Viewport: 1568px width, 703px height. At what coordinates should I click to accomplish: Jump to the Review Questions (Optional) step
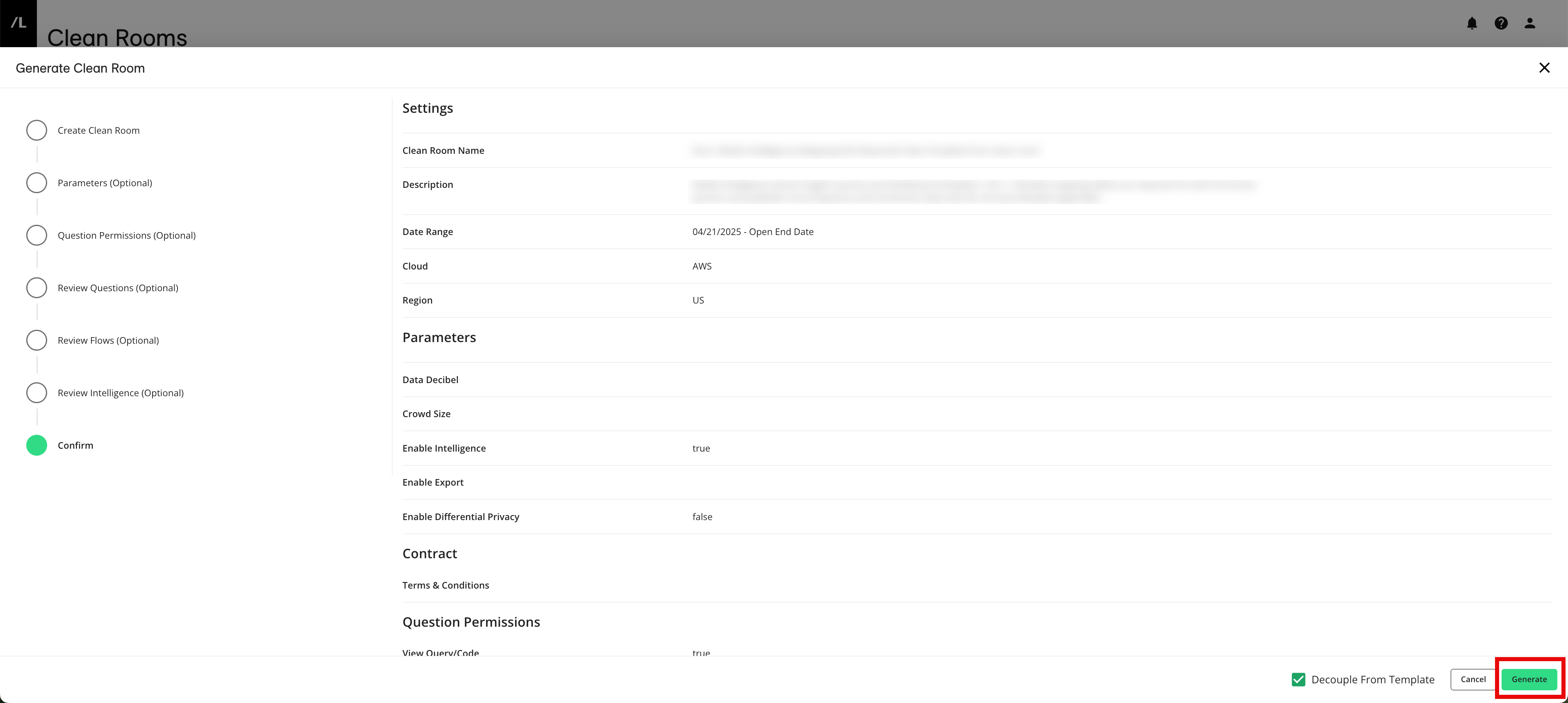click(x=36, y=287)
